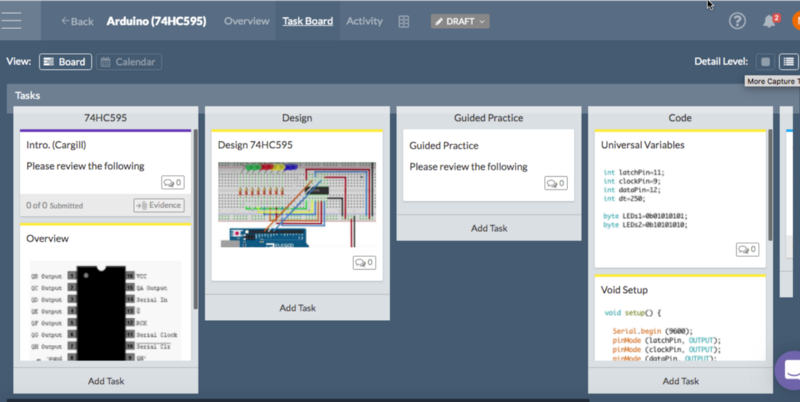The height and width of the screenshot is (402, 800).
Task: Open comments on the Intro (Cargill) task
Action: 172,183
